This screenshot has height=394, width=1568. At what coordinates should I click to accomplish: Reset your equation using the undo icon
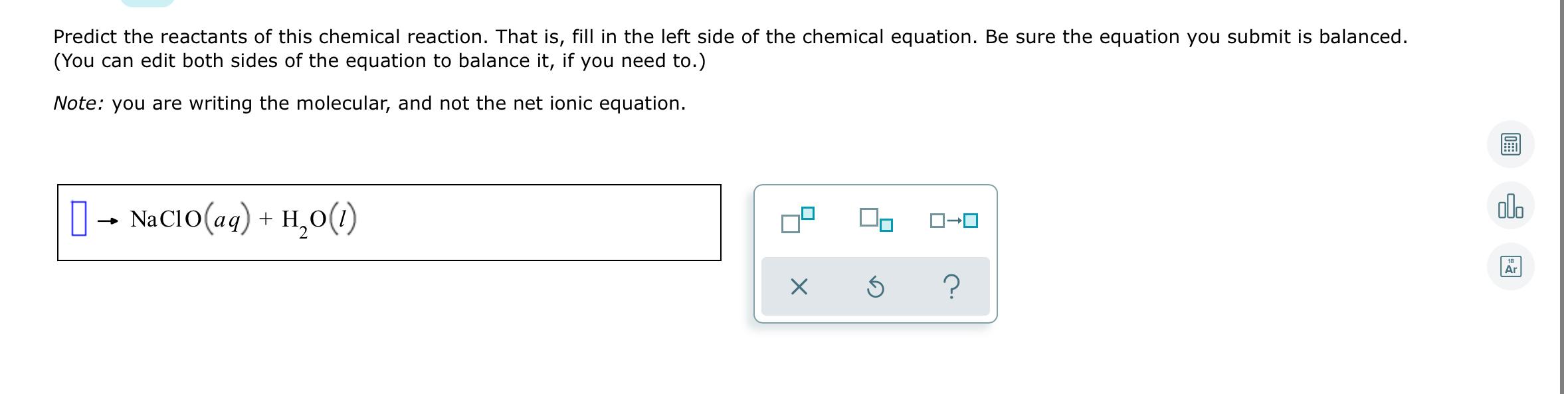(x=876, y=286)
